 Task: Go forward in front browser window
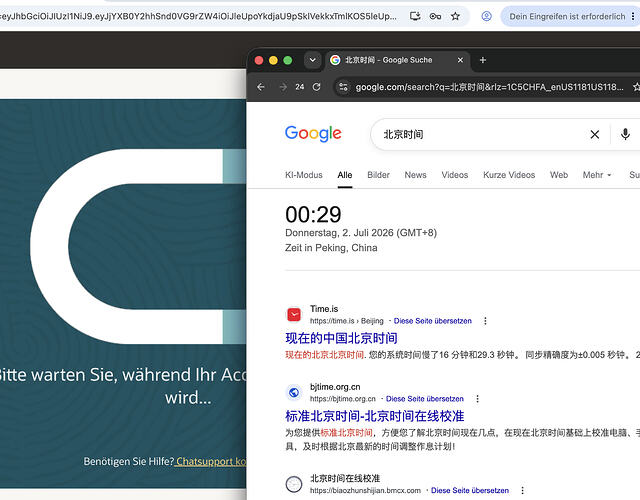pyautogui.click(x=282, y=87)
